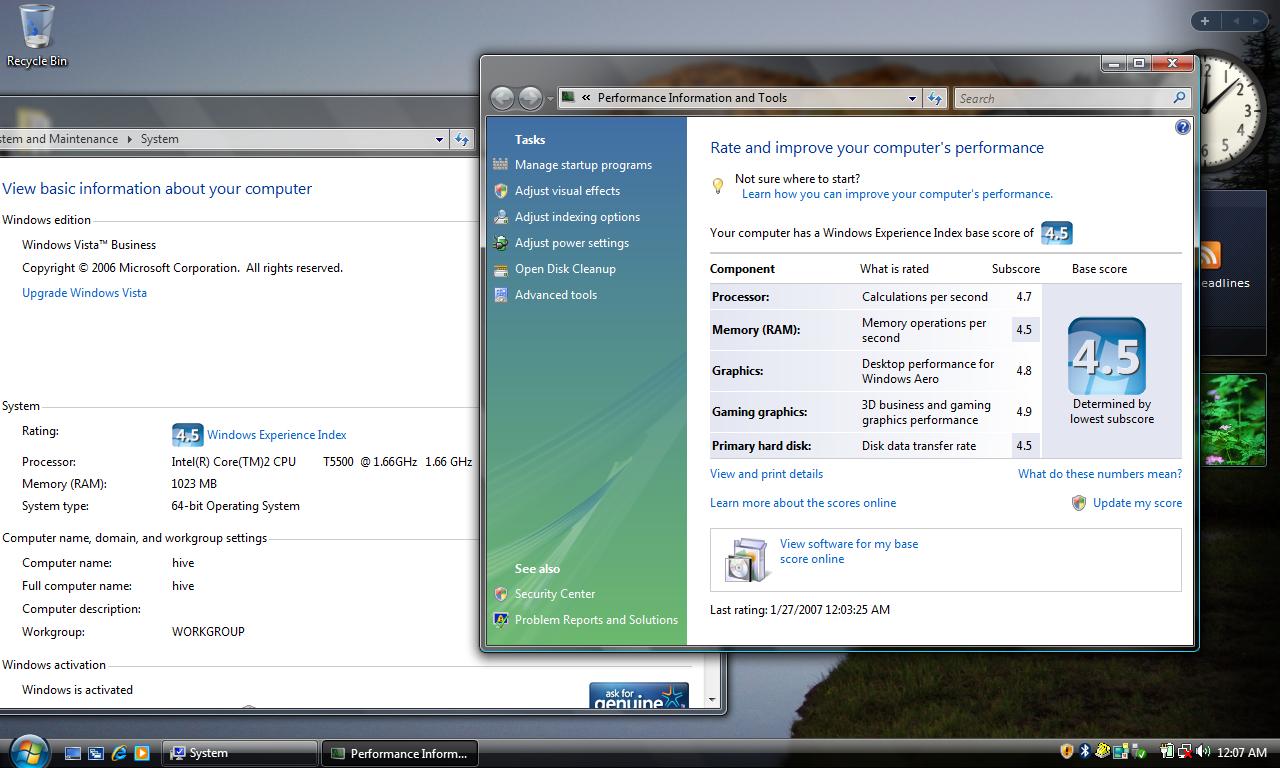Click the Security Center shield icon
Screen dimensions: 1280x768
pos(501,594)
